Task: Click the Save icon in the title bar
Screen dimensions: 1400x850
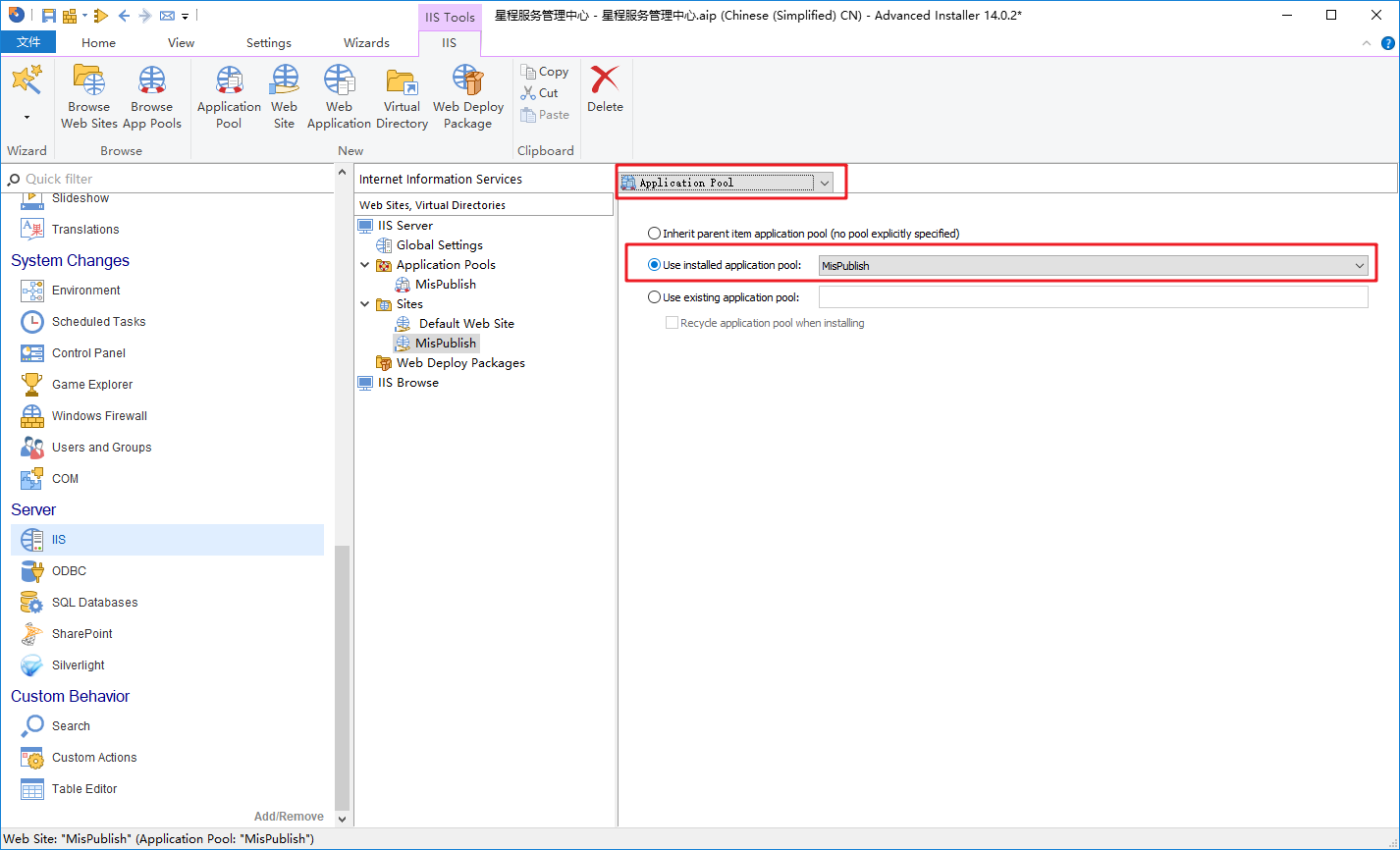Action: coord(48,16)
